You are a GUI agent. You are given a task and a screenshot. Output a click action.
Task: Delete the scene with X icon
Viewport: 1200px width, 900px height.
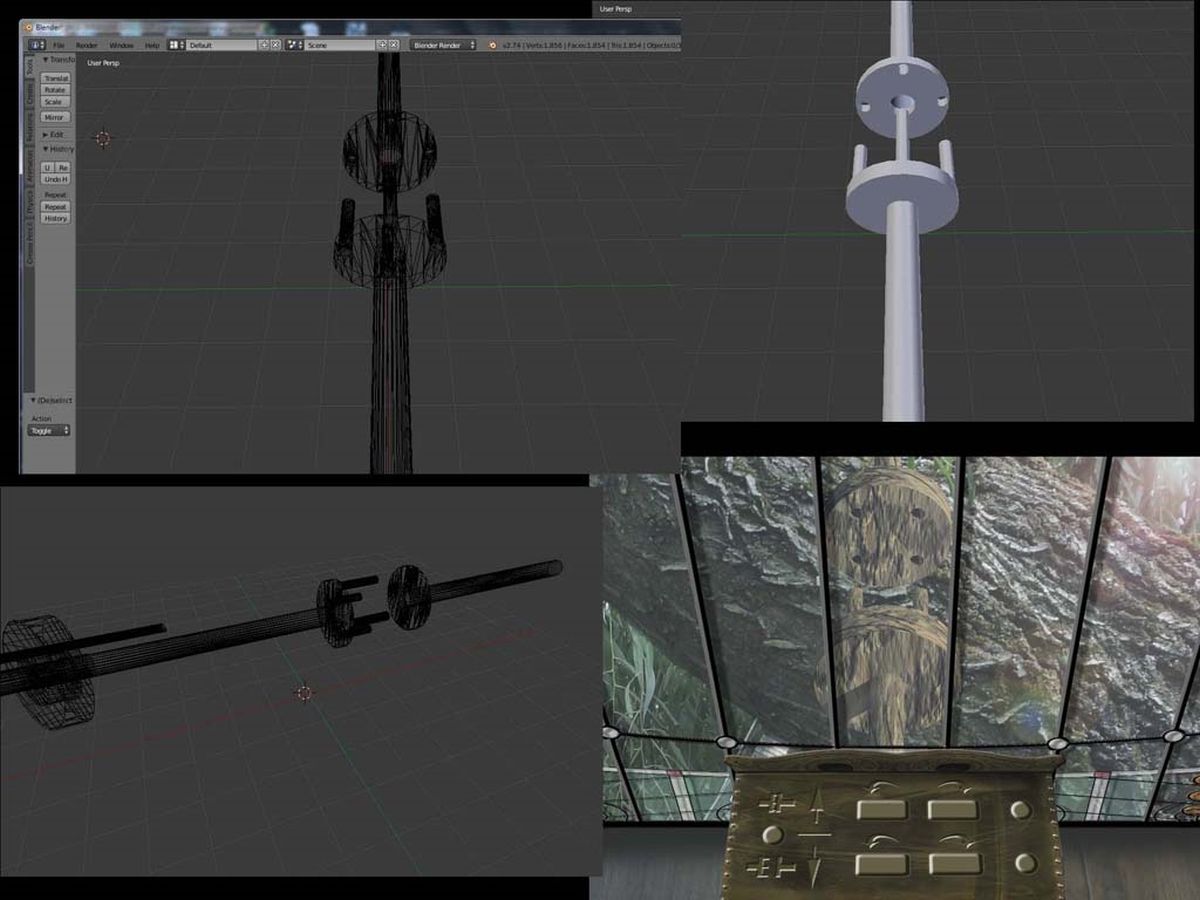[394, 45]
